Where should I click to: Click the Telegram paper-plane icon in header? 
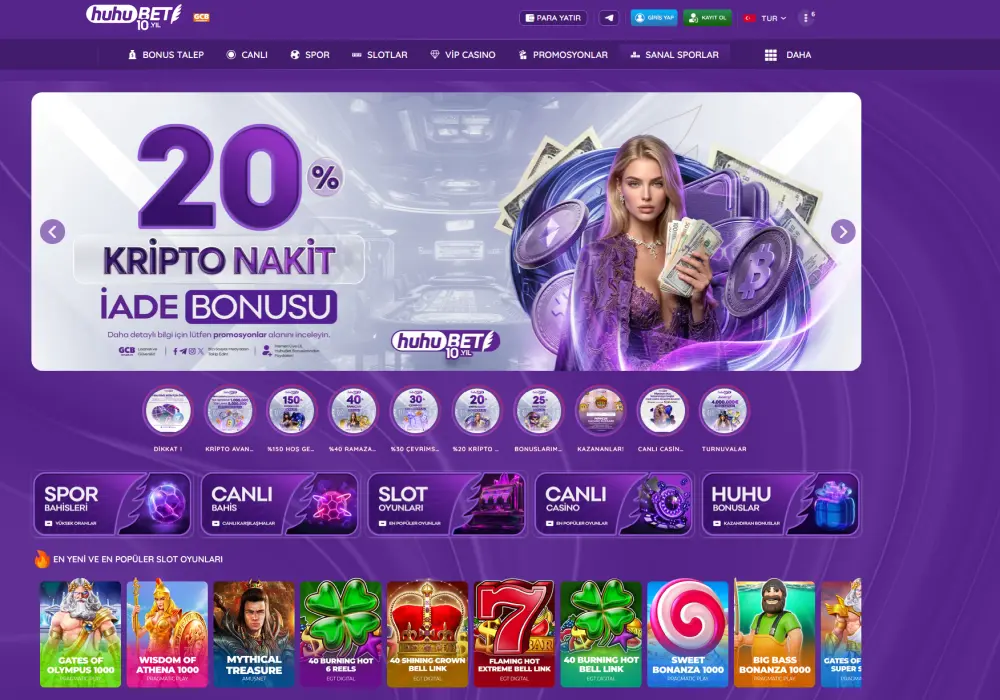[608, 18]
